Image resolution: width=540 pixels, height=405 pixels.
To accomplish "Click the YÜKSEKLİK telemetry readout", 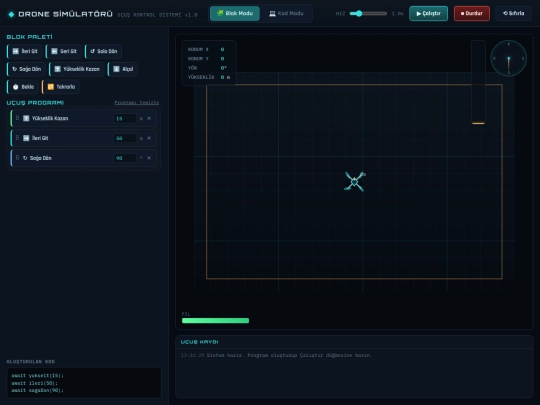I will 225,77.
